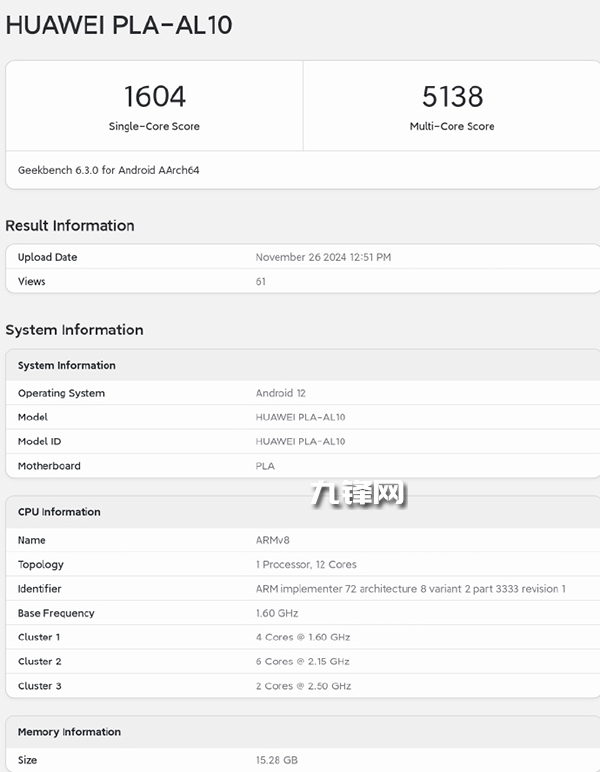Click Geekbench 6.3.0 for Android AArch64 text
Screen dimensions: 600x772
pos(109,170)
